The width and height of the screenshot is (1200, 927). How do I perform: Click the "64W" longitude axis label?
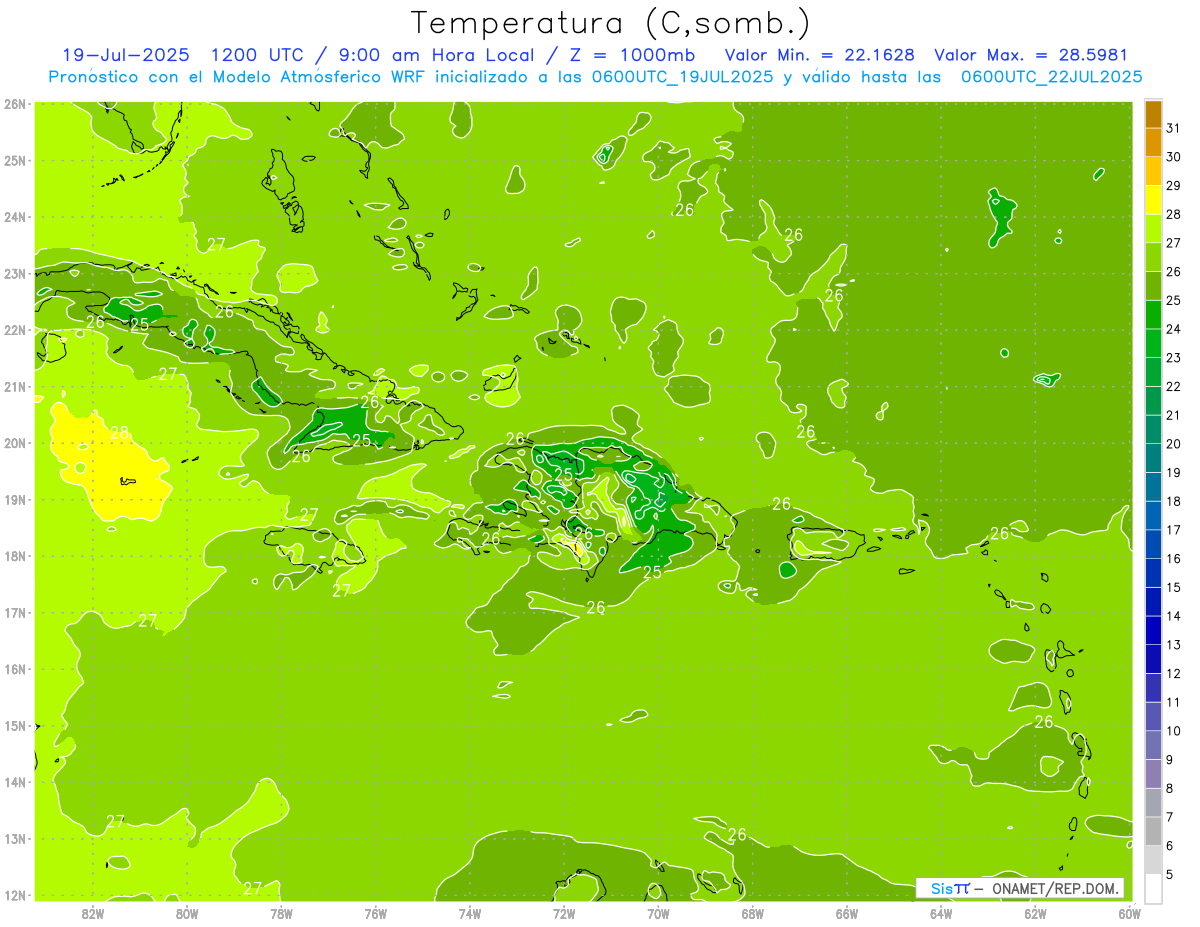click(x=940, y=912)
